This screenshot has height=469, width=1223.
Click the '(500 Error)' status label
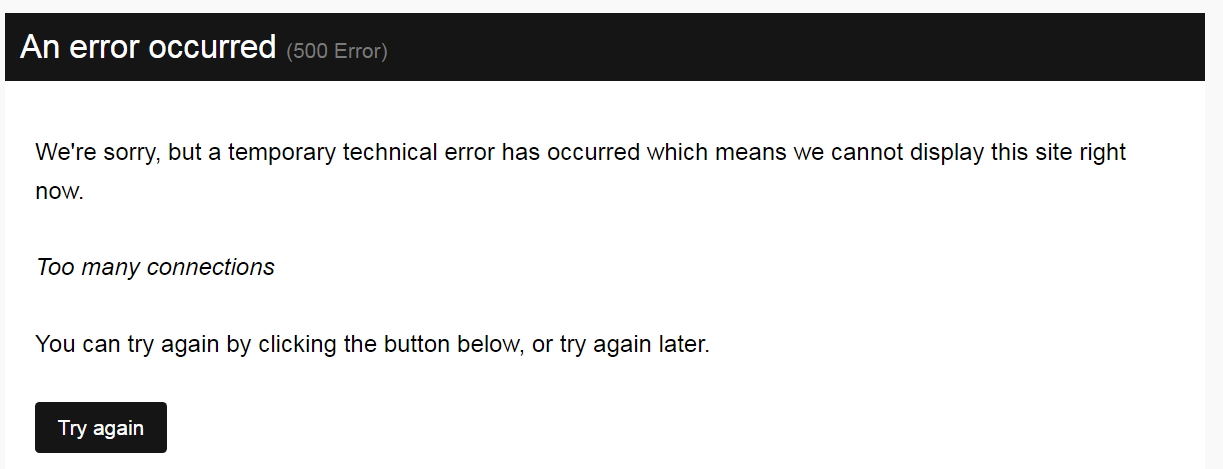(337, 51)
